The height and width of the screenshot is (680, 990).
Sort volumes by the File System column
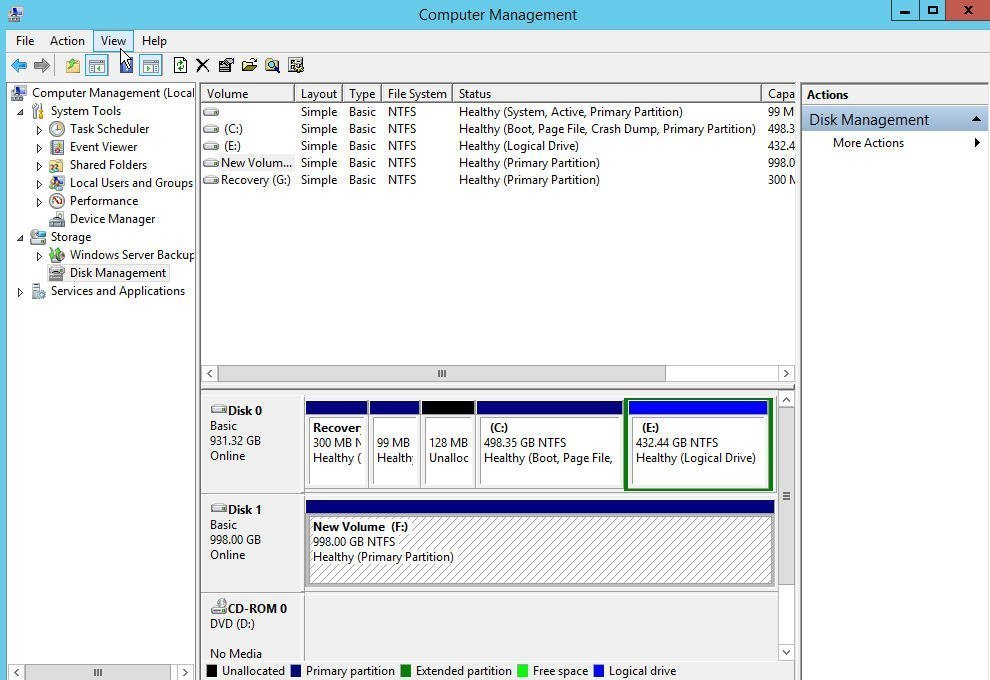pyautogui.click(x=416, y=94)
